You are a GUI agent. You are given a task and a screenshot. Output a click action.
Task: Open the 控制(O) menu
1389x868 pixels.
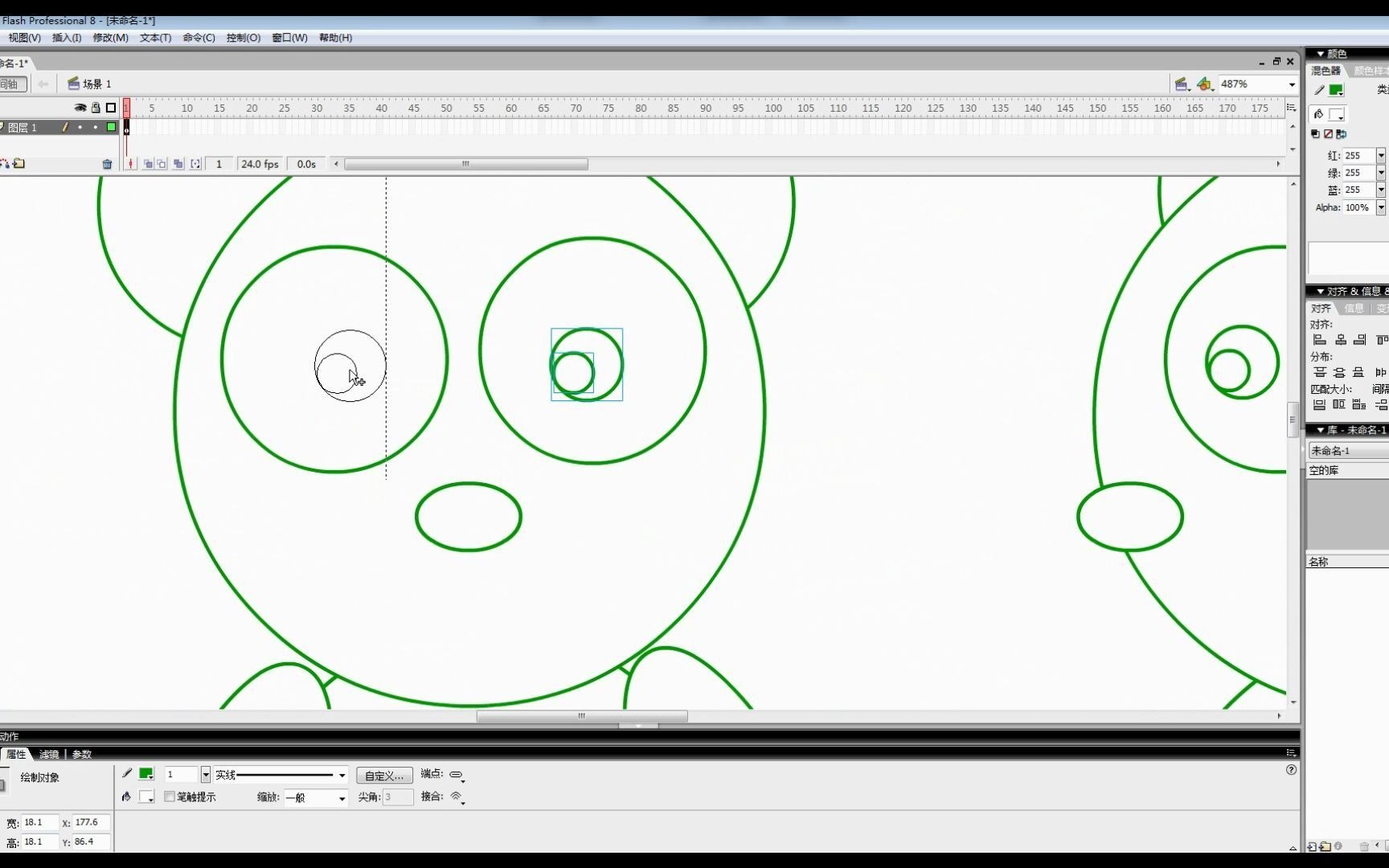click(x=243, y=38)
